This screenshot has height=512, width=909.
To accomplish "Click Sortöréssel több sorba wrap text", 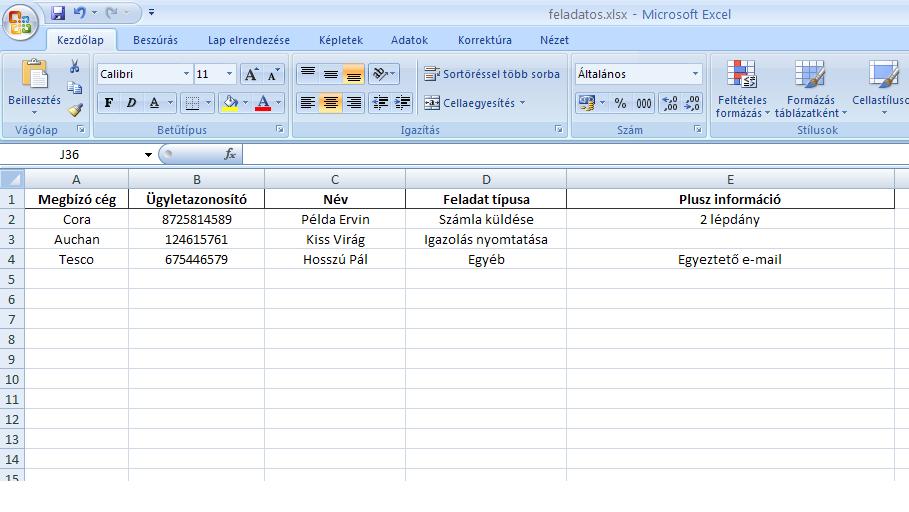I will click(492, 74).
